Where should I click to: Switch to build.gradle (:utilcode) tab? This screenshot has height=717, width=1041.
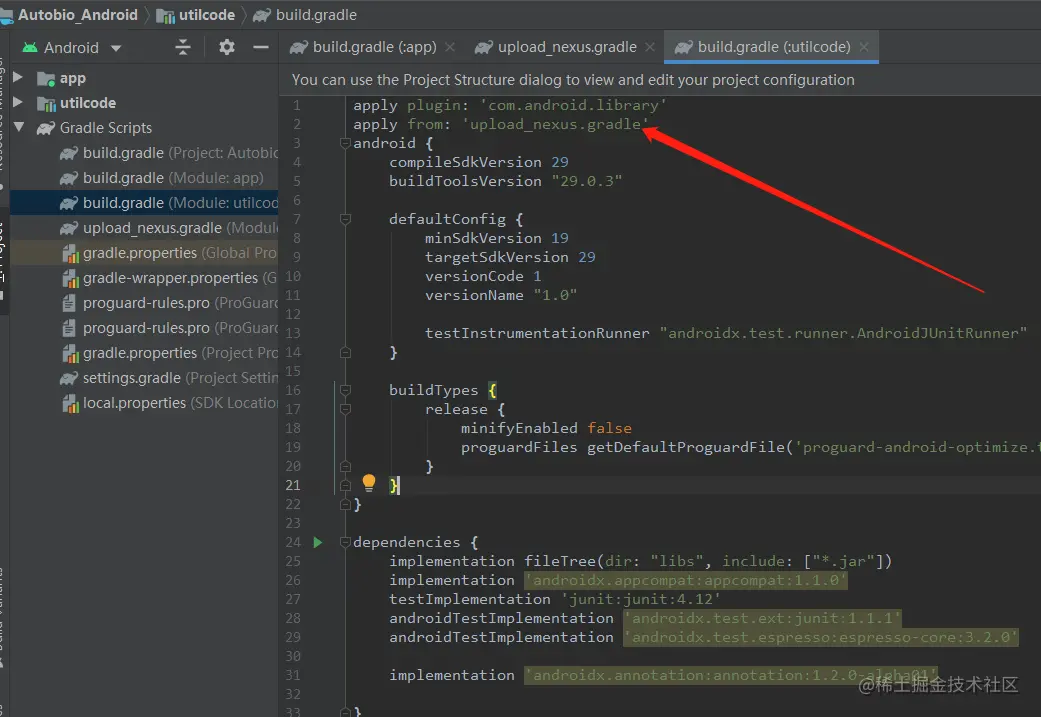pyautogui.click(x=773, y=47)
